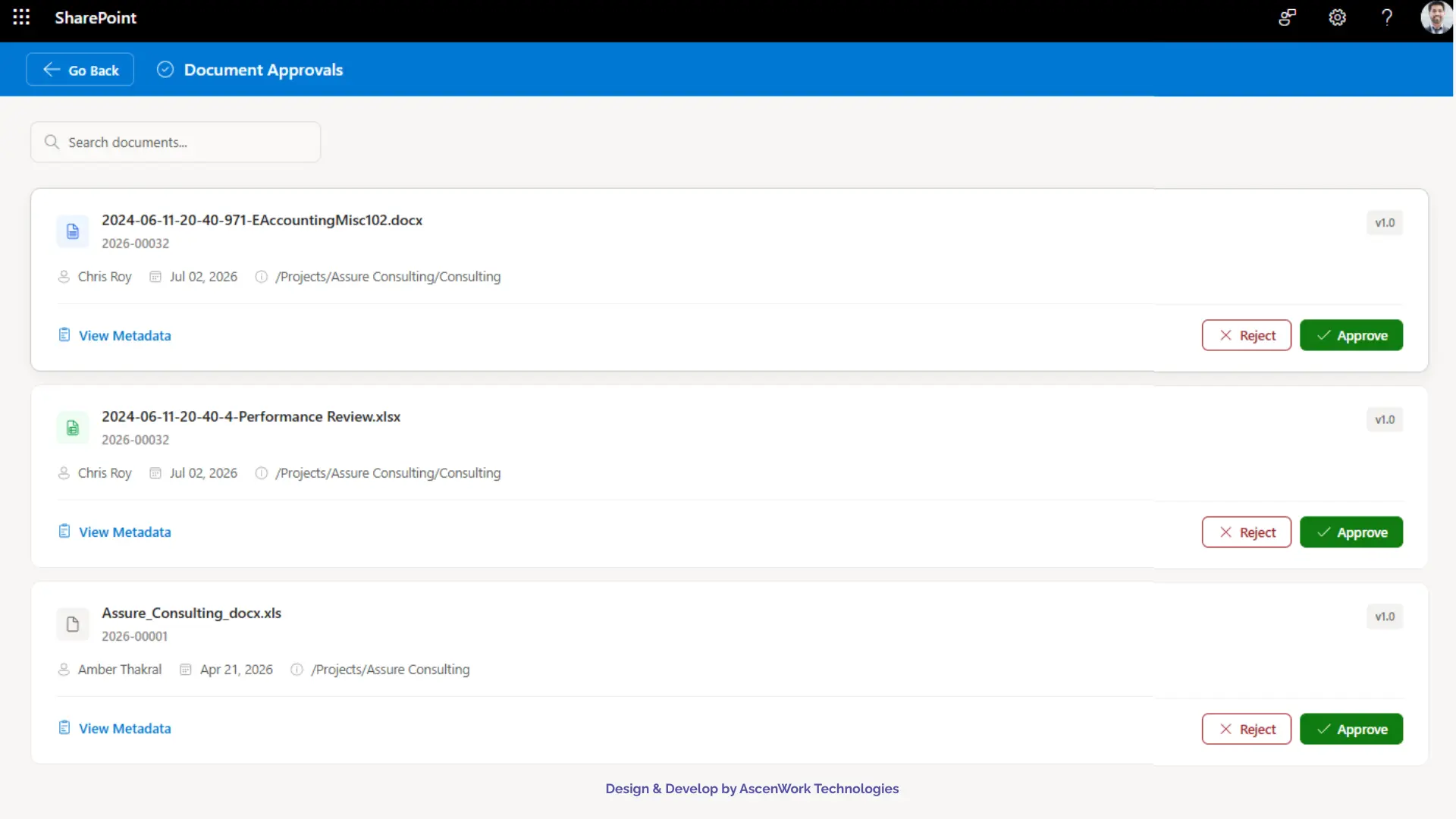Select file name 2024-06-11-20-40-971-EAccountingMisc102.docx
This screenshot has width=1456, height=819.
click(262, 220)
